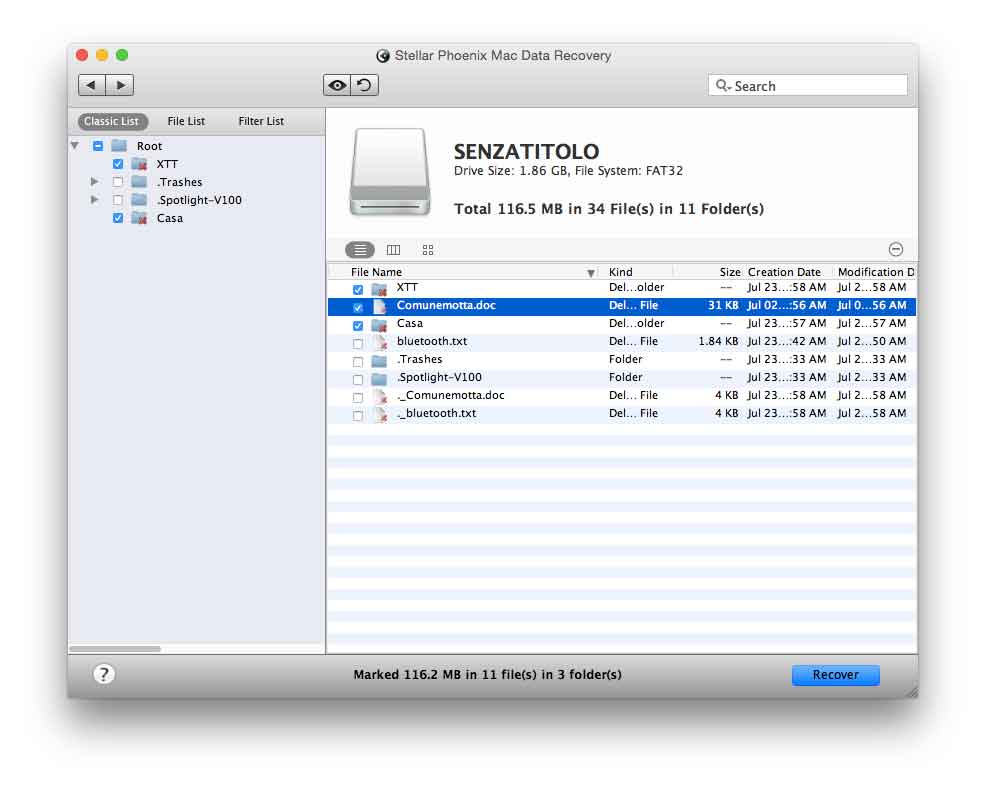The width and height of the screenshot is (986, 790).
Task: Sort by the Creation Date column header
Action: tap(787, 272)
